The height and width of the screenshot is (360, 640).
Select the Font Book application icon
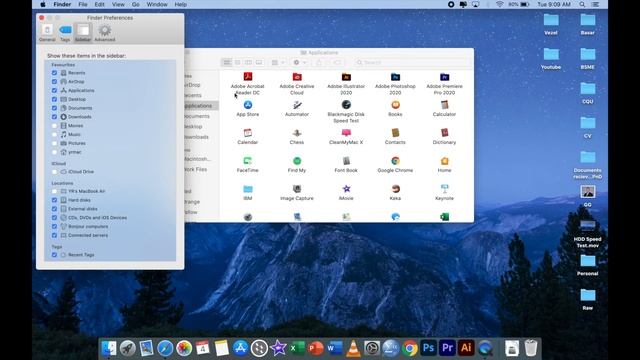(x=346, y=161)
